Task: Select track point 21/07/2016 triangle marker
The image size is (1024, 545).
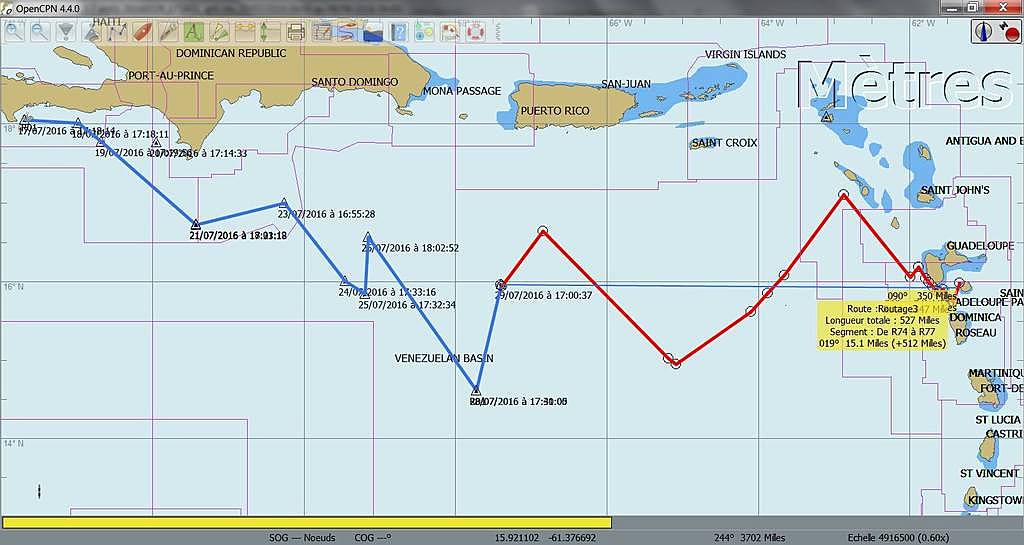Action: tap(195, 225)
